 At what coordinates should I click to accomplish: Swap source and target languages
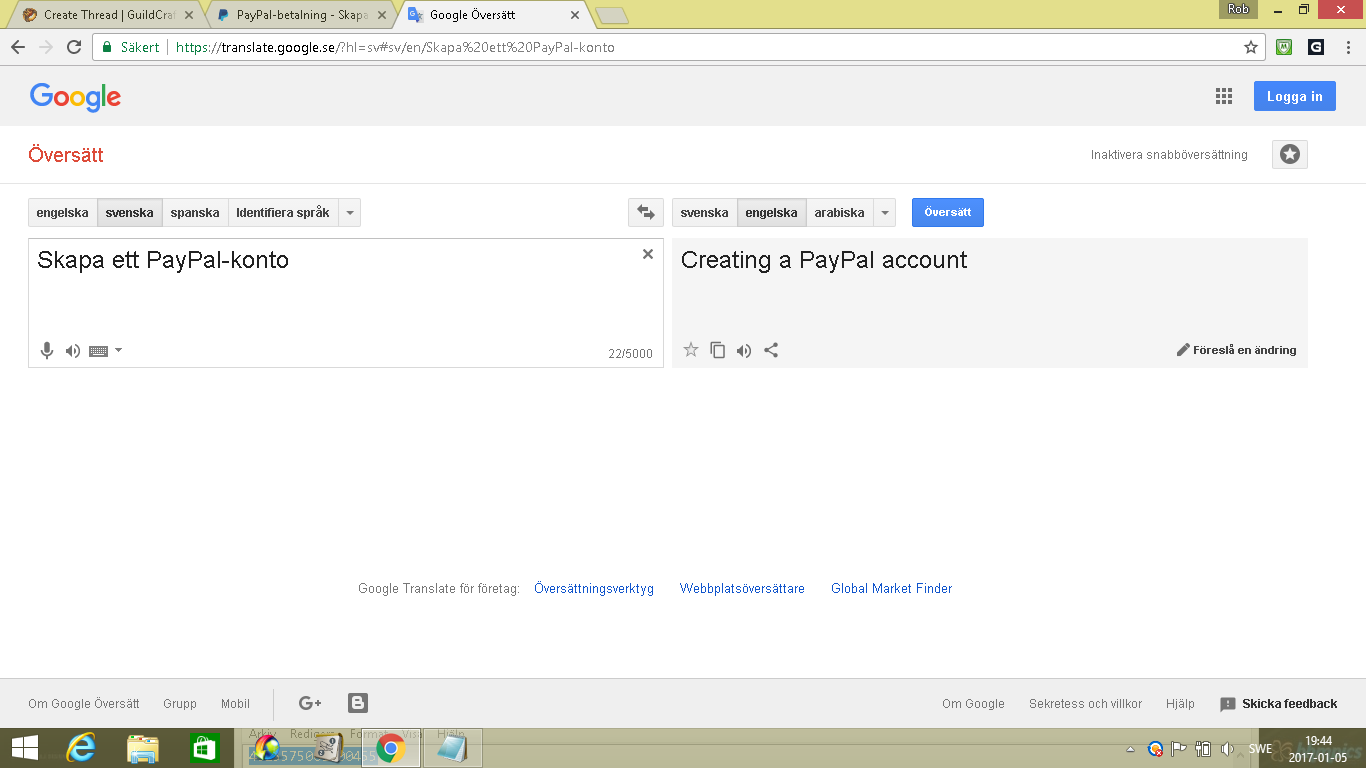click(x=646, y=212)
